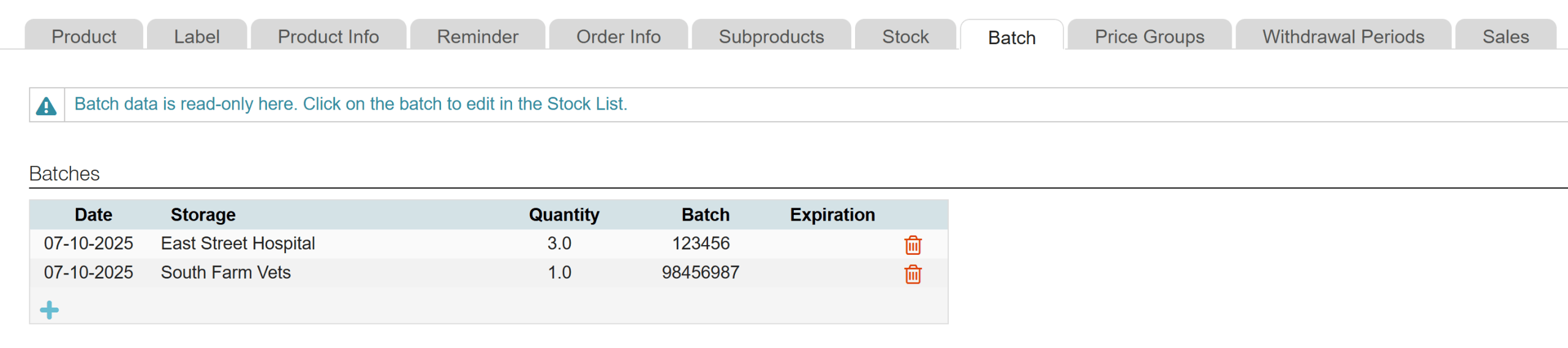
Task: Open batch 98456987 in Stock List
Action: 700,273
